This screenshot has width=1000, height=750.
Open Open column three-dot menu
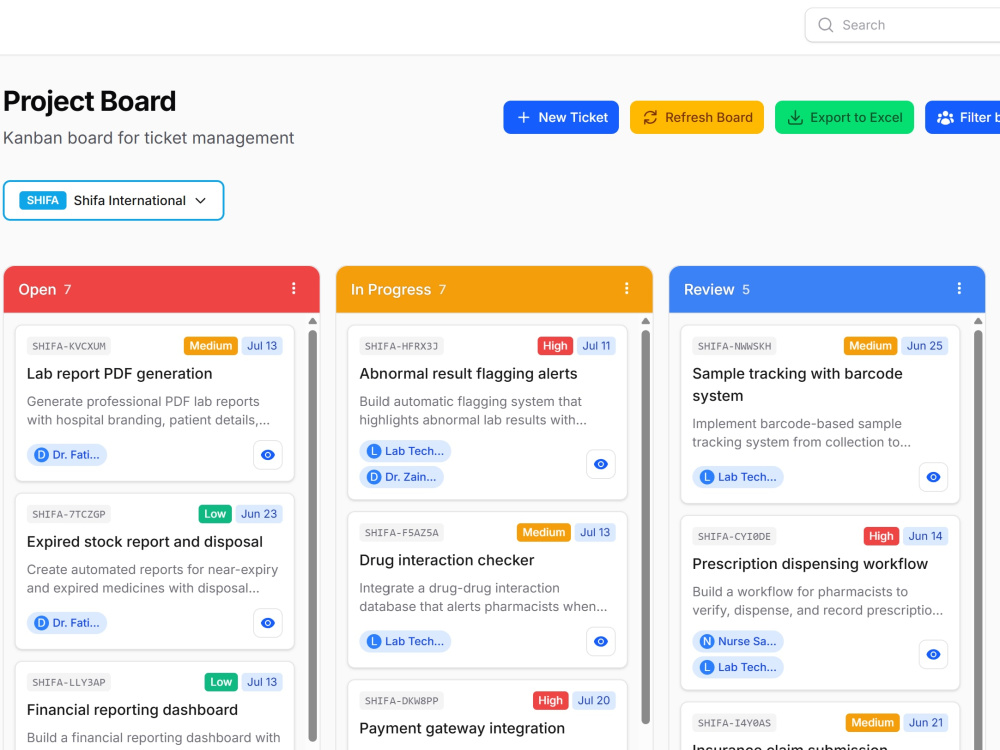293,288
